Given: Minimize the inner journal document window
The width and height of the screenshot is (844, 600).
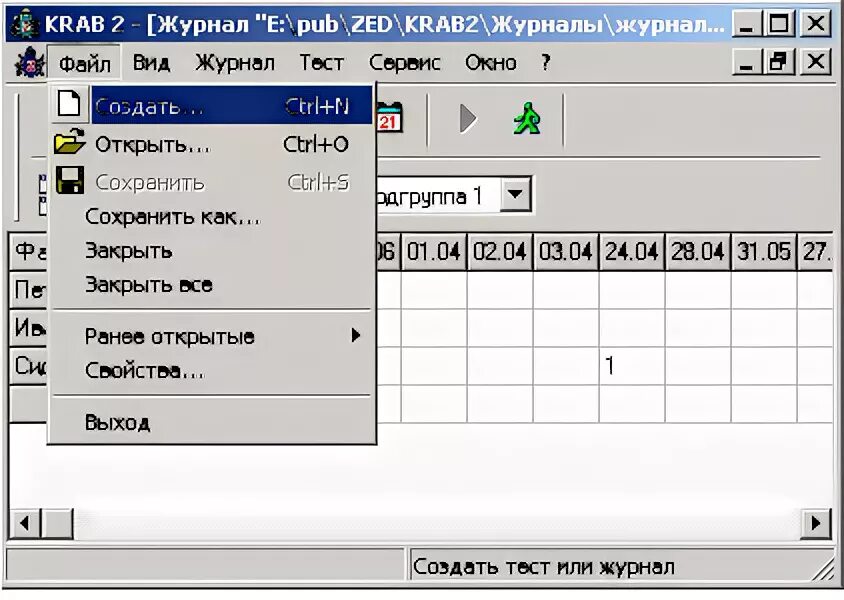Looking at the screenshot, I should 747,62.
